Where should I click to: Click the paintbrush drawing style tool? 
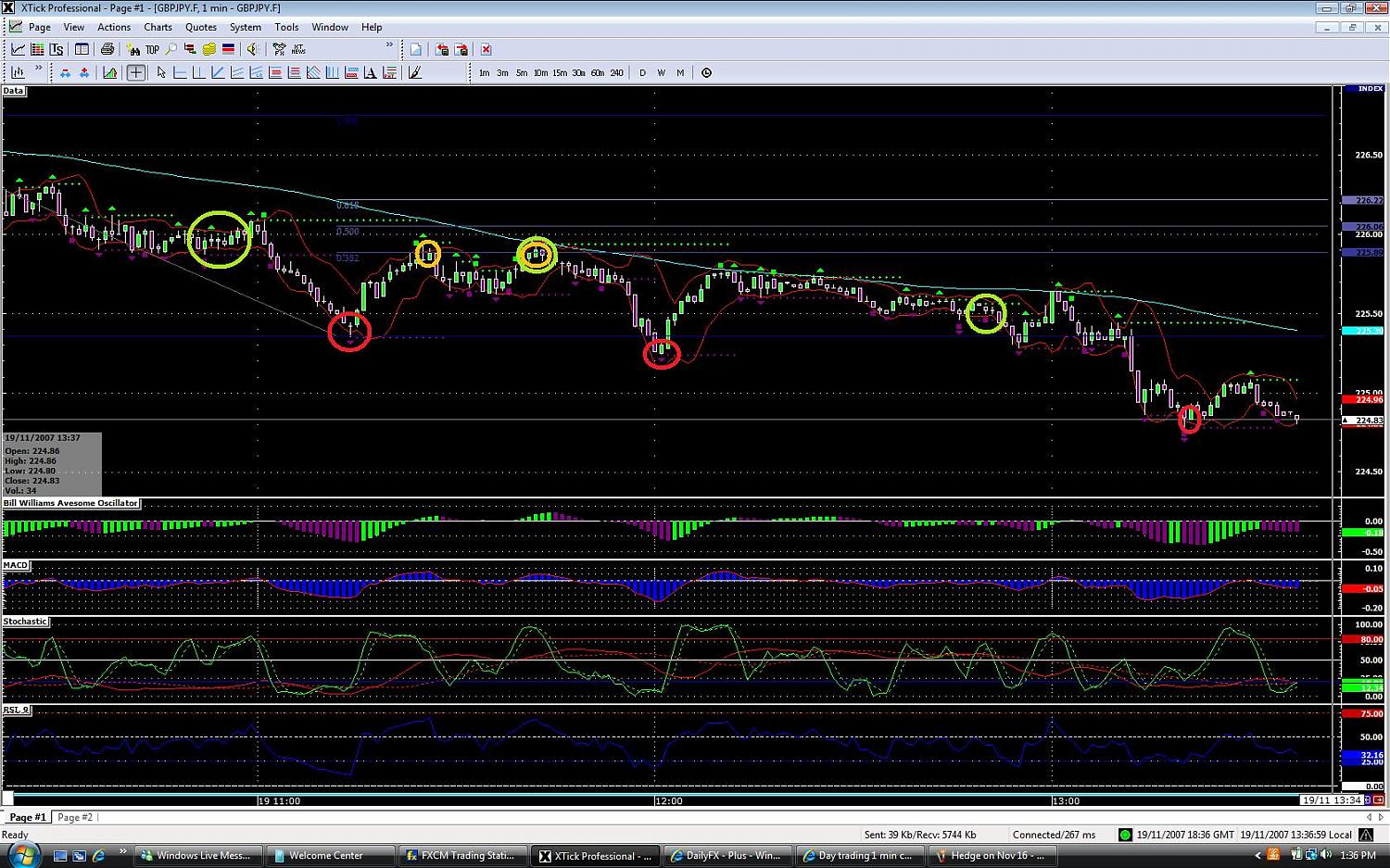click(x=414, y=72)
